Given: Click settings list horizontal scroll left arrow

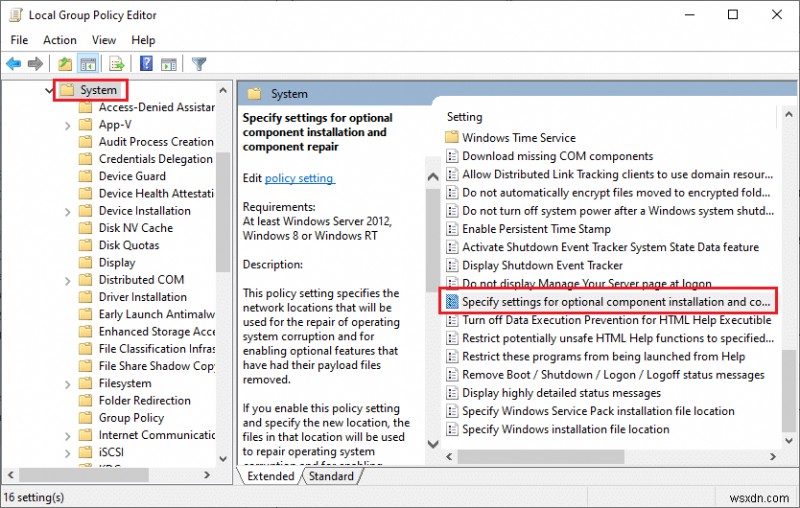Looking at the screenshot, I should pos(449,456).
